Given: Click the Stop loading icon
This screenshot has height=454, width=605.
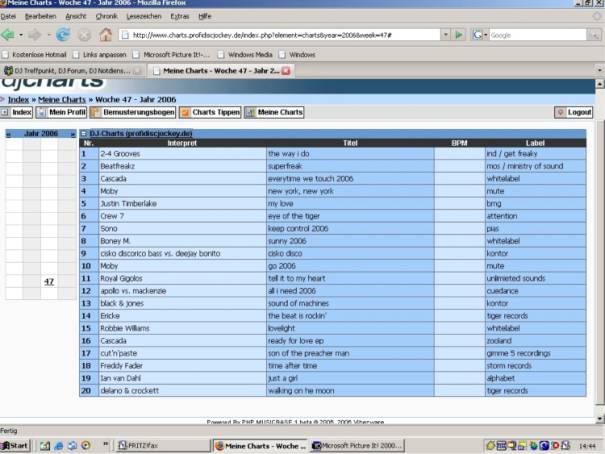Looking at the screenshot, I should [84, 35].
